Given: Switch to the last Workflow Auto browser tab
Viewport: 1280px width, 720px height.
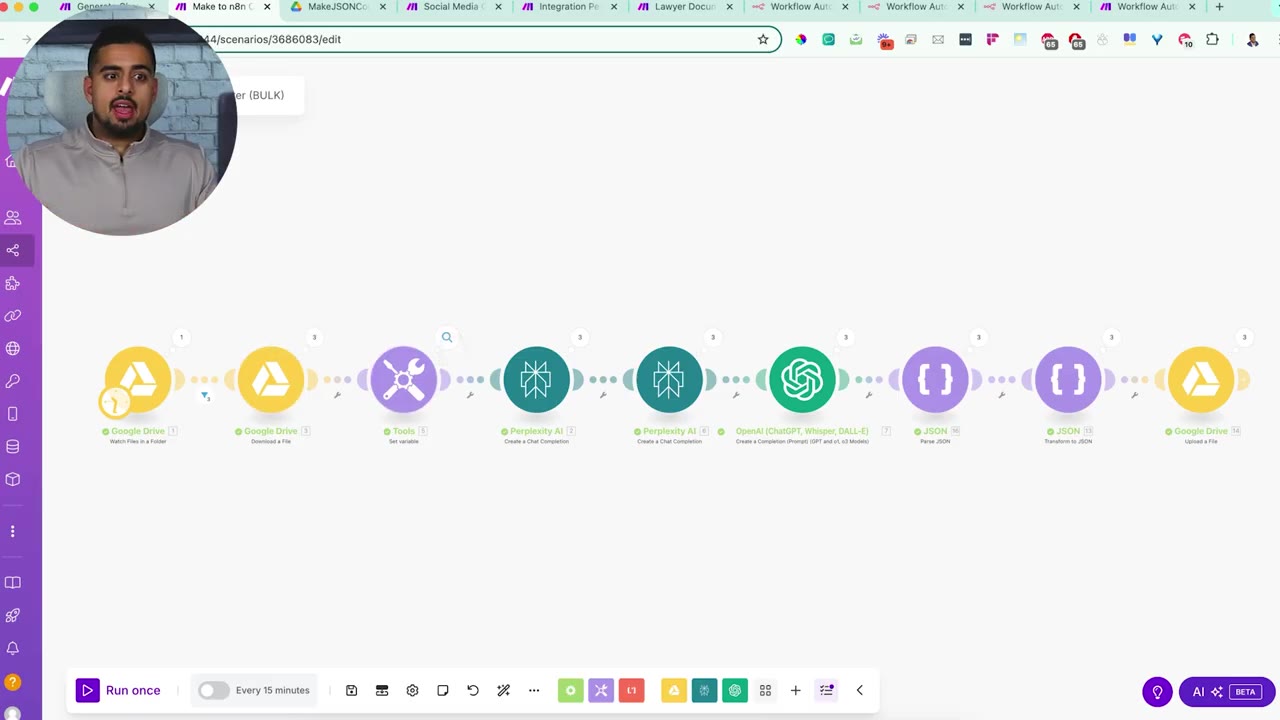Looking at the screenshot, I should pos(1147,7).
